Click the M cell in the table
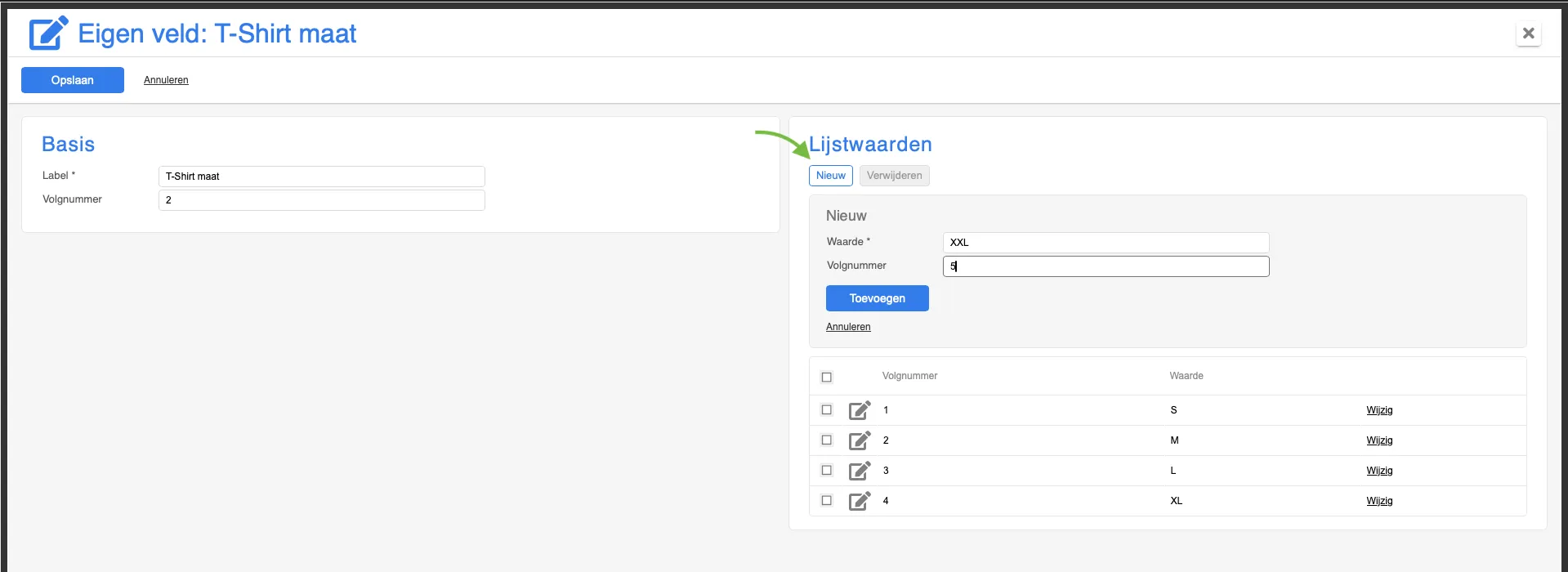 point(1174,440)
